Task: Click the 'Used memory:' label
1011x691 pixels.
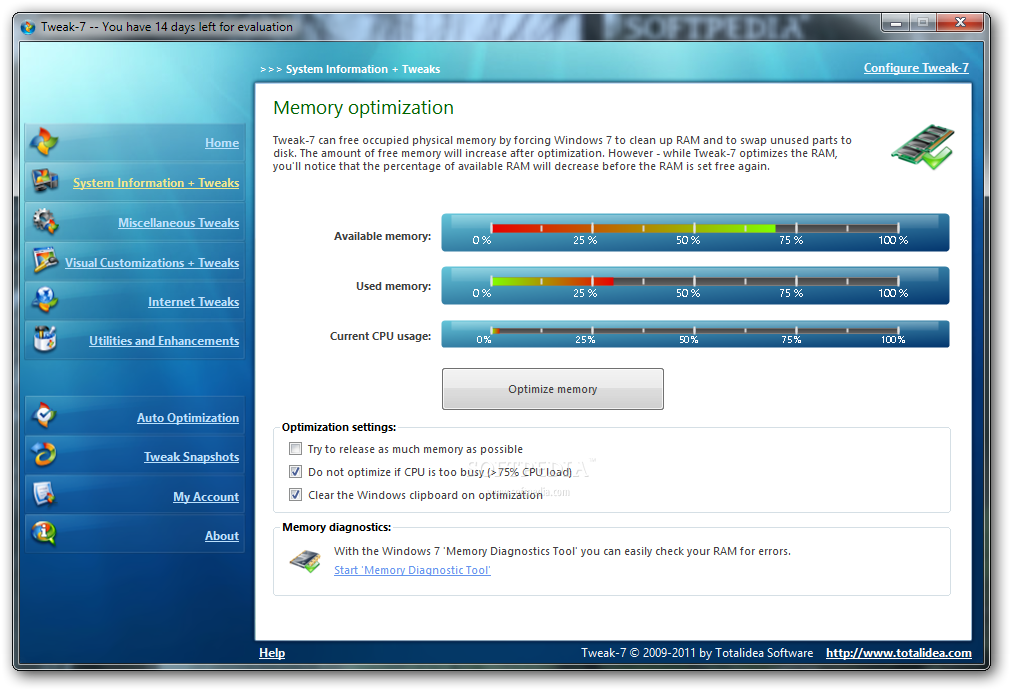Action: coord(393,286)
